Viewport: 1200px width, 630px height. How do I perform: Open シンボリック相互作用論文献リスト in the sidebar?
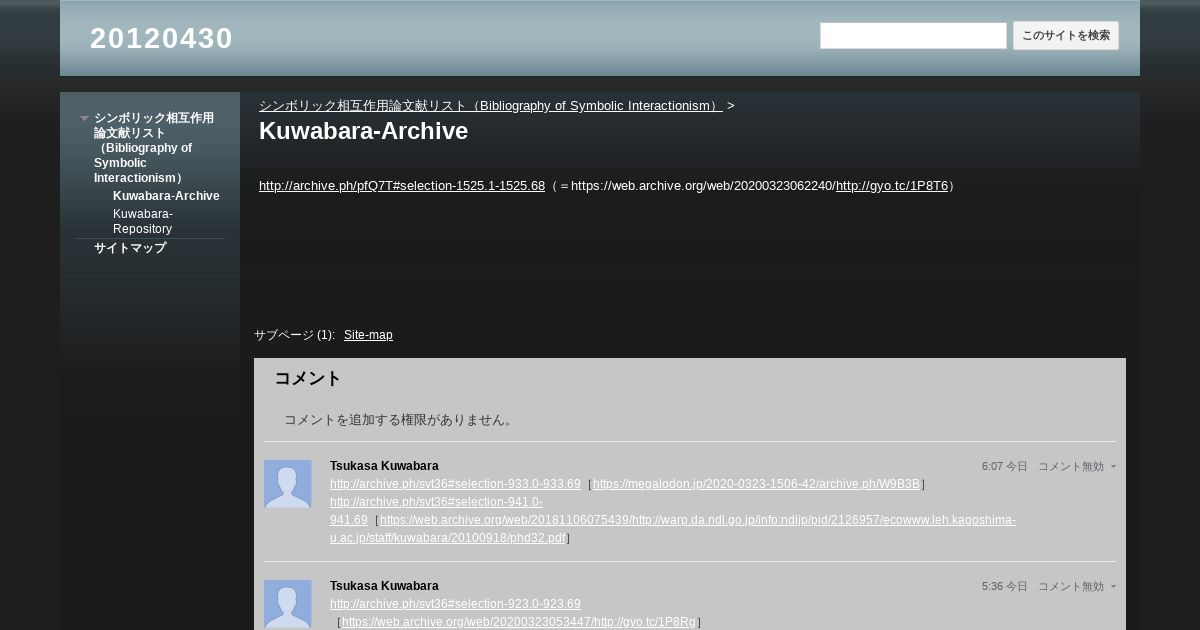click(154, 147)
